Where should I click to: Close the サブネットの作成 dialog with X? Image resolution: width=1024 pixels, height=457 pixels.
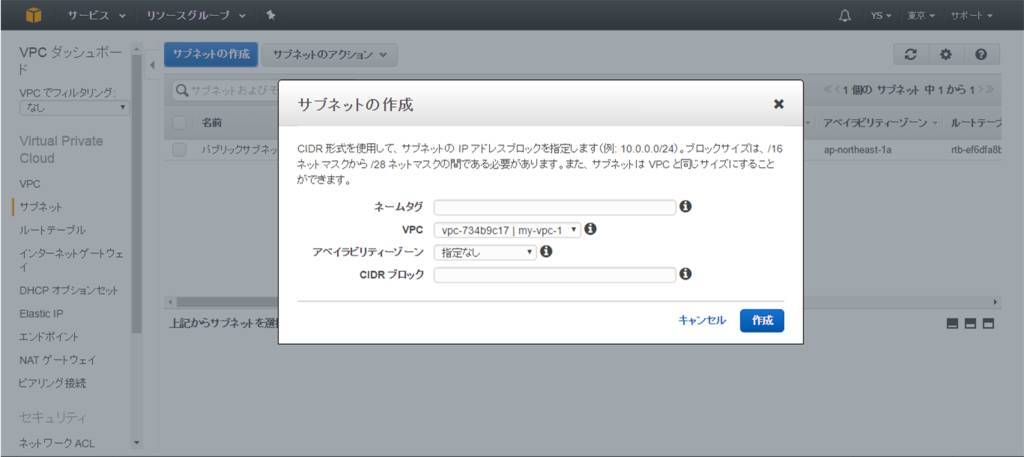pyautogui.click(x=778, y=104)
